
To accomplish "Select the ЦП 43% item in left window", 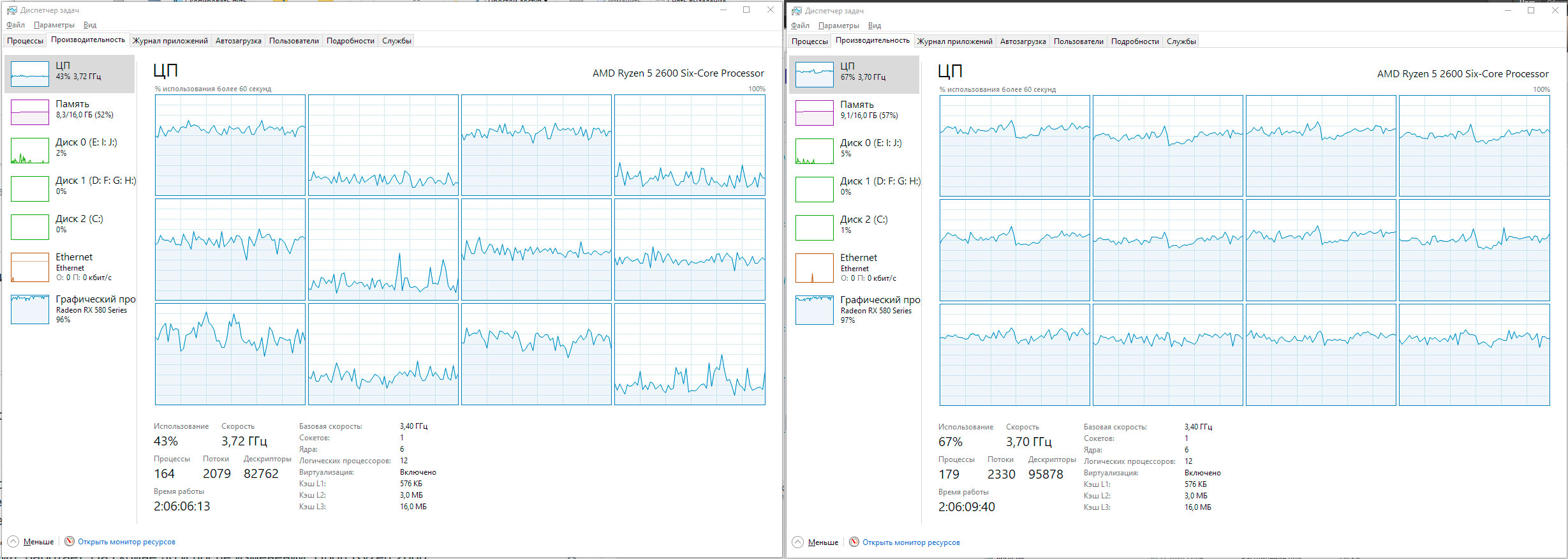I will click(70, 74).
